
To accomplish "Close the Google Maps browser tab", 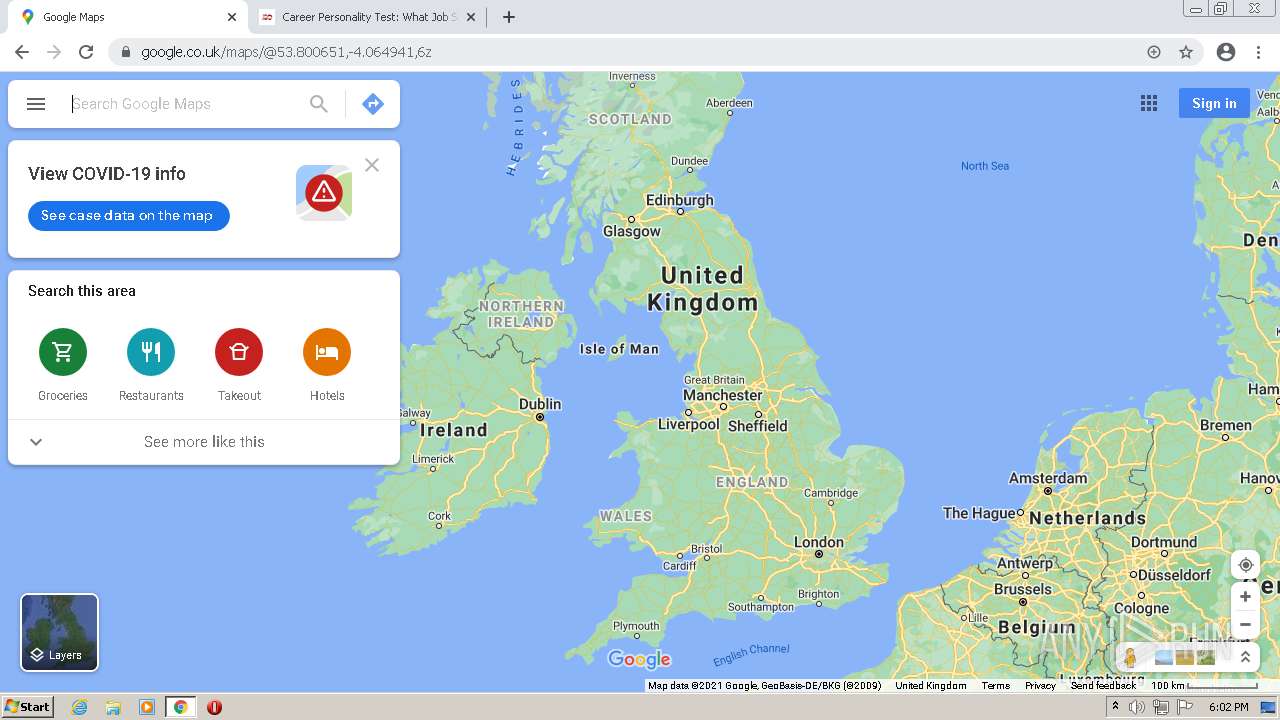I will (x=232, y=17).
